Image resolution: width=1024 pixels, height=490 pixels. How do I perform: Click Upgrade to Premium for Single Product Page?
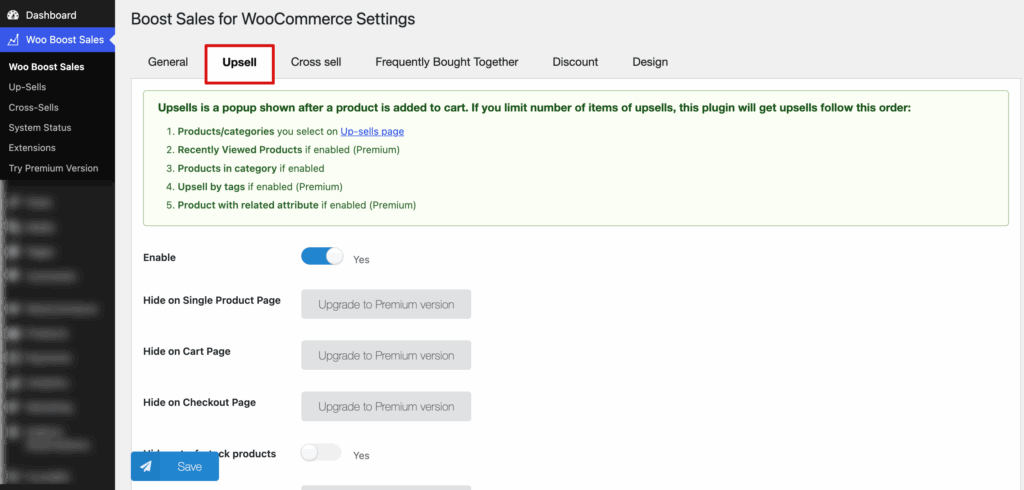386,304
